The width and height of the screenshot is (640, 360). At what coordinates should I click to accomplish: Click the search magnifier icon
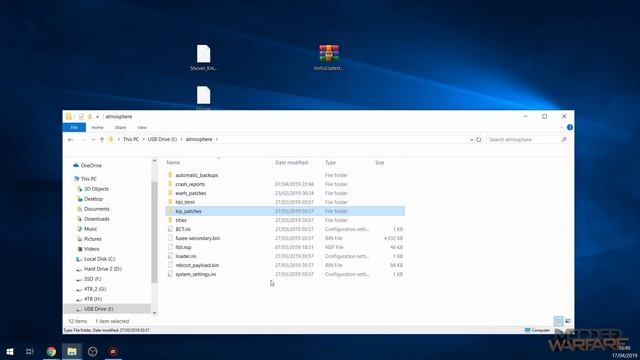(564, 140)
